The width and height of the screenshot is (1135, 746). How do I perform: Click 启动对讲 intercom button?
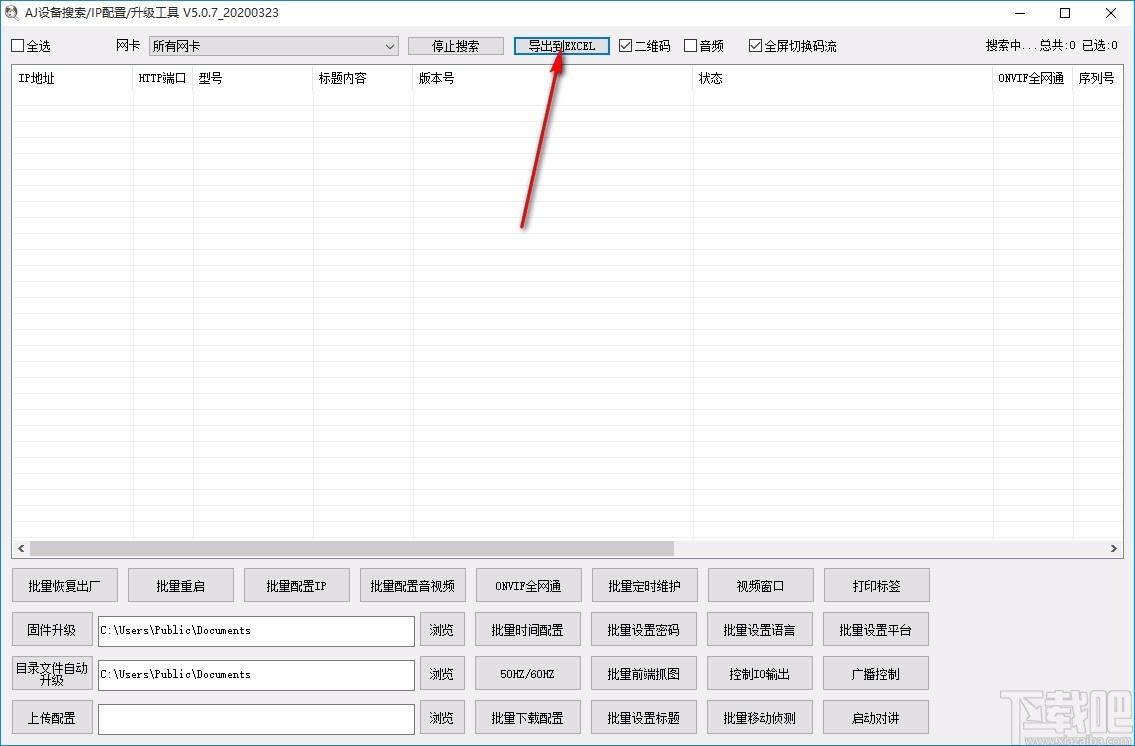click(876, 718)
